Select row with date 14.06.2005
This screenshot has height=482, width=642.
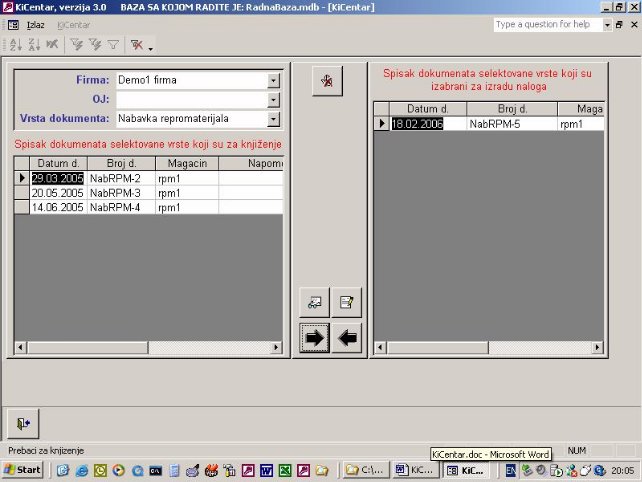tap(57, 207)
